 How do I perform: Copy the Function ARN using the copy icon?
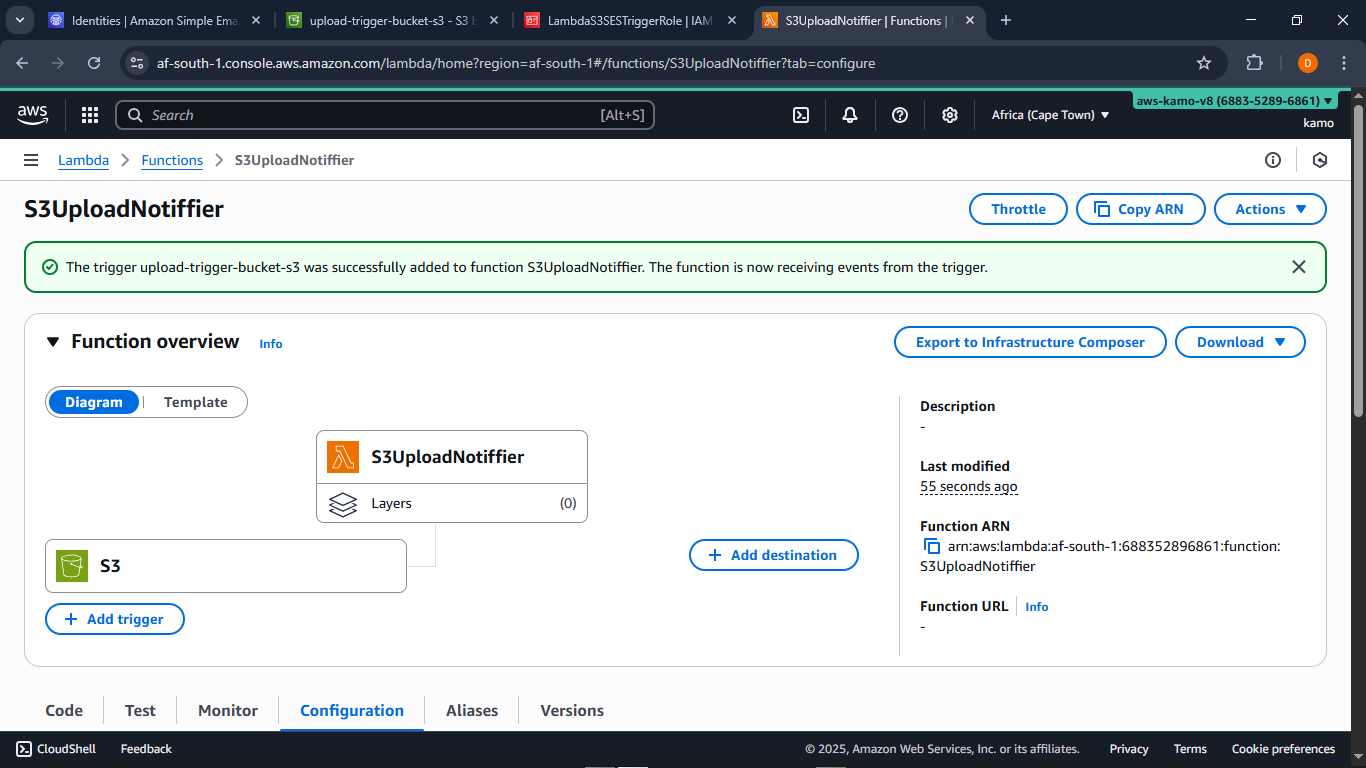[932, 546]
